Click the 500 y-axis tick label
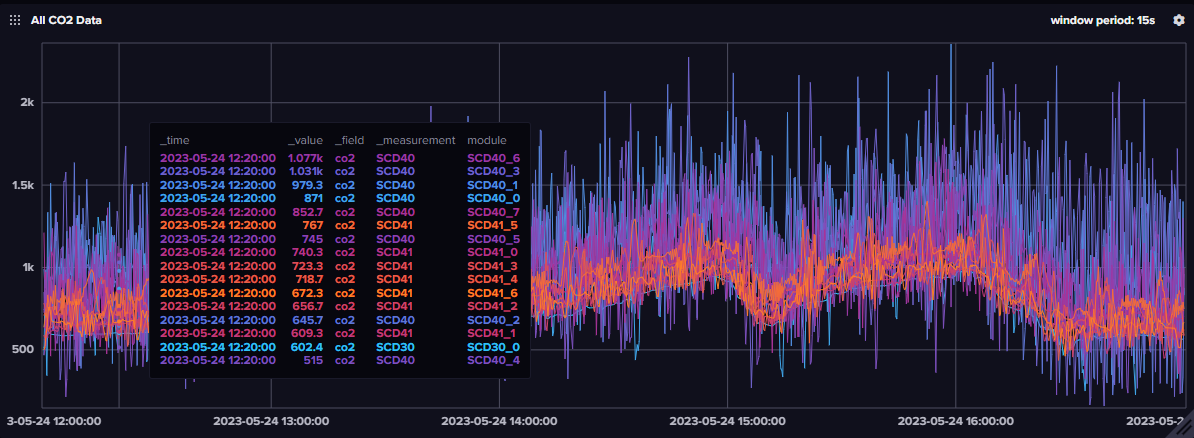 [x=22, y=349]
